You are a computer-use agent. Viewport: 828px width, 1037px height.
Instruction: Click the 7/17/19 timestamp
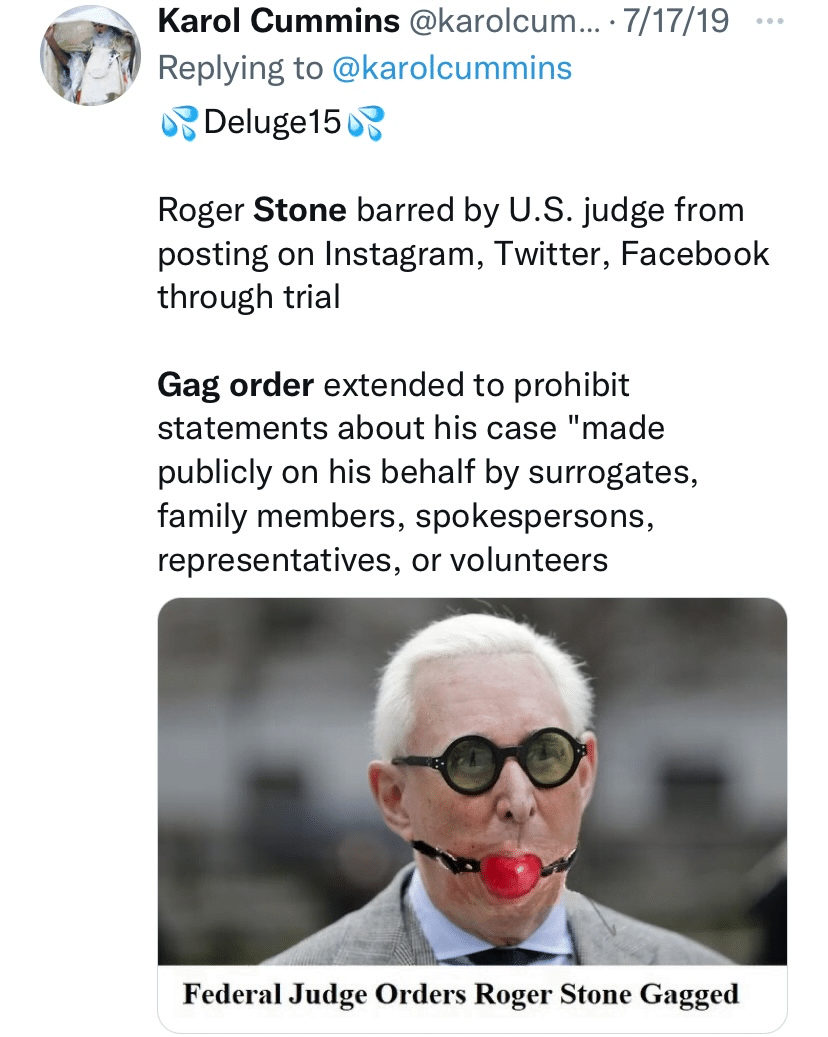coord(674,19)
